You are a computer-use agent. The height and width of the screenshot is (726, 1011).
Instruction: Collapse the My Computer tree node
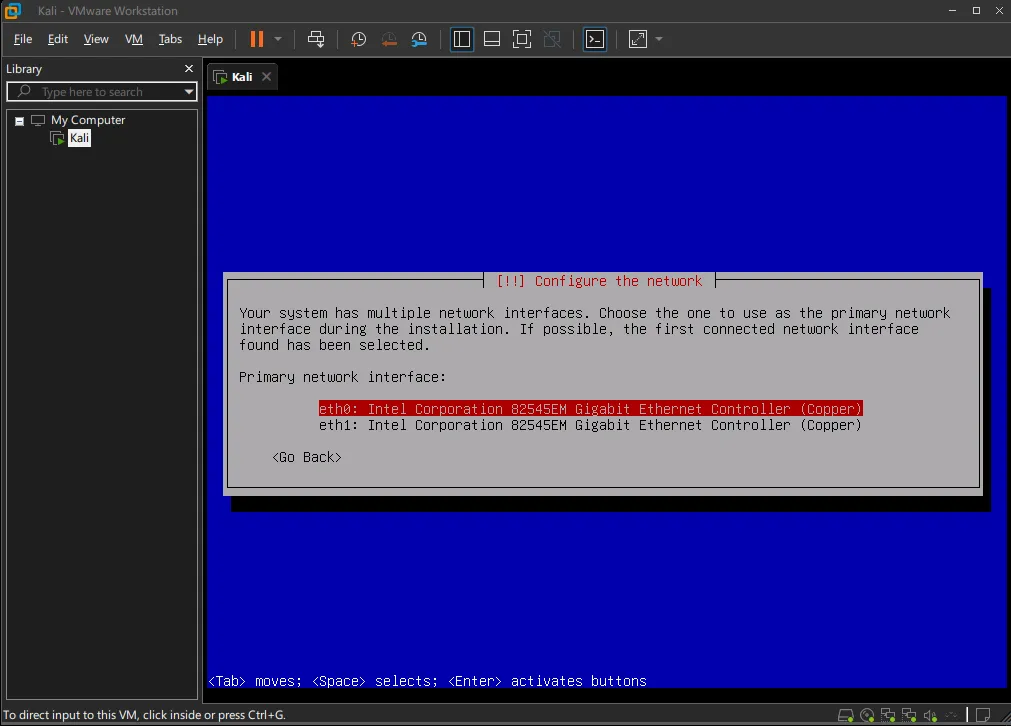pyautogui.click(x=19, y=121)
